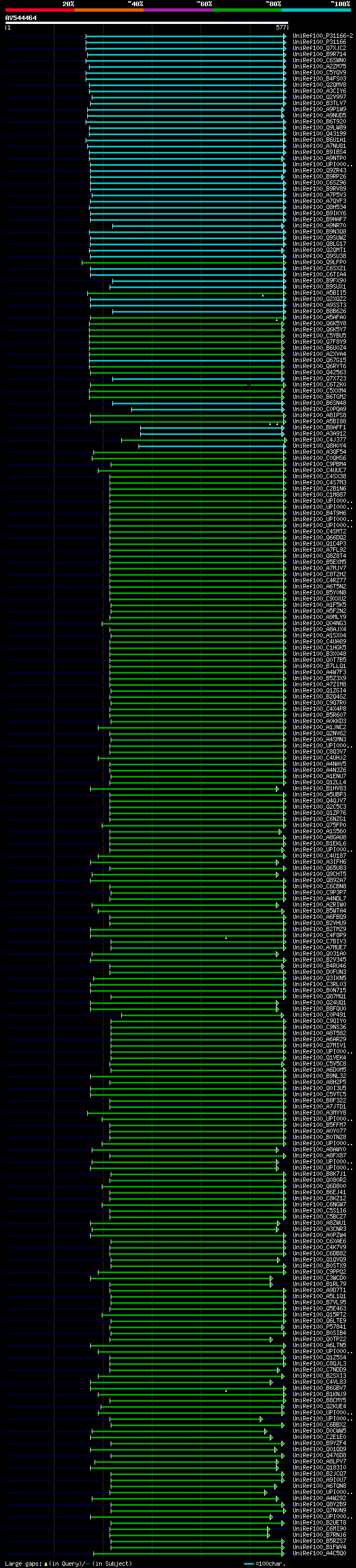The width and height of the screenshot is (356, 1568).
Task: Select hit label UniRef100_B4FSO3
Action: click(319, 78)
